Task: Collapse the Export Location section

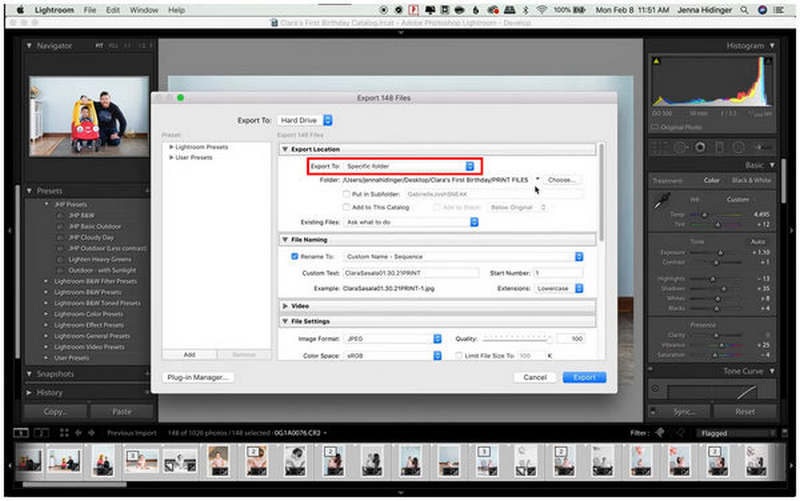Action: pos(285,149)
